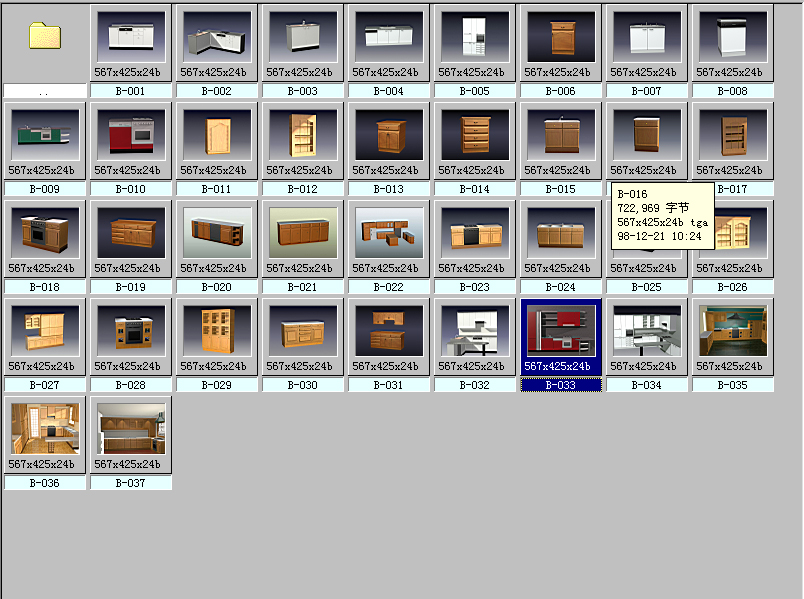Screen dimensions: 804x599
Task: Click the B-001 file name label
Action: click(131, 91)
